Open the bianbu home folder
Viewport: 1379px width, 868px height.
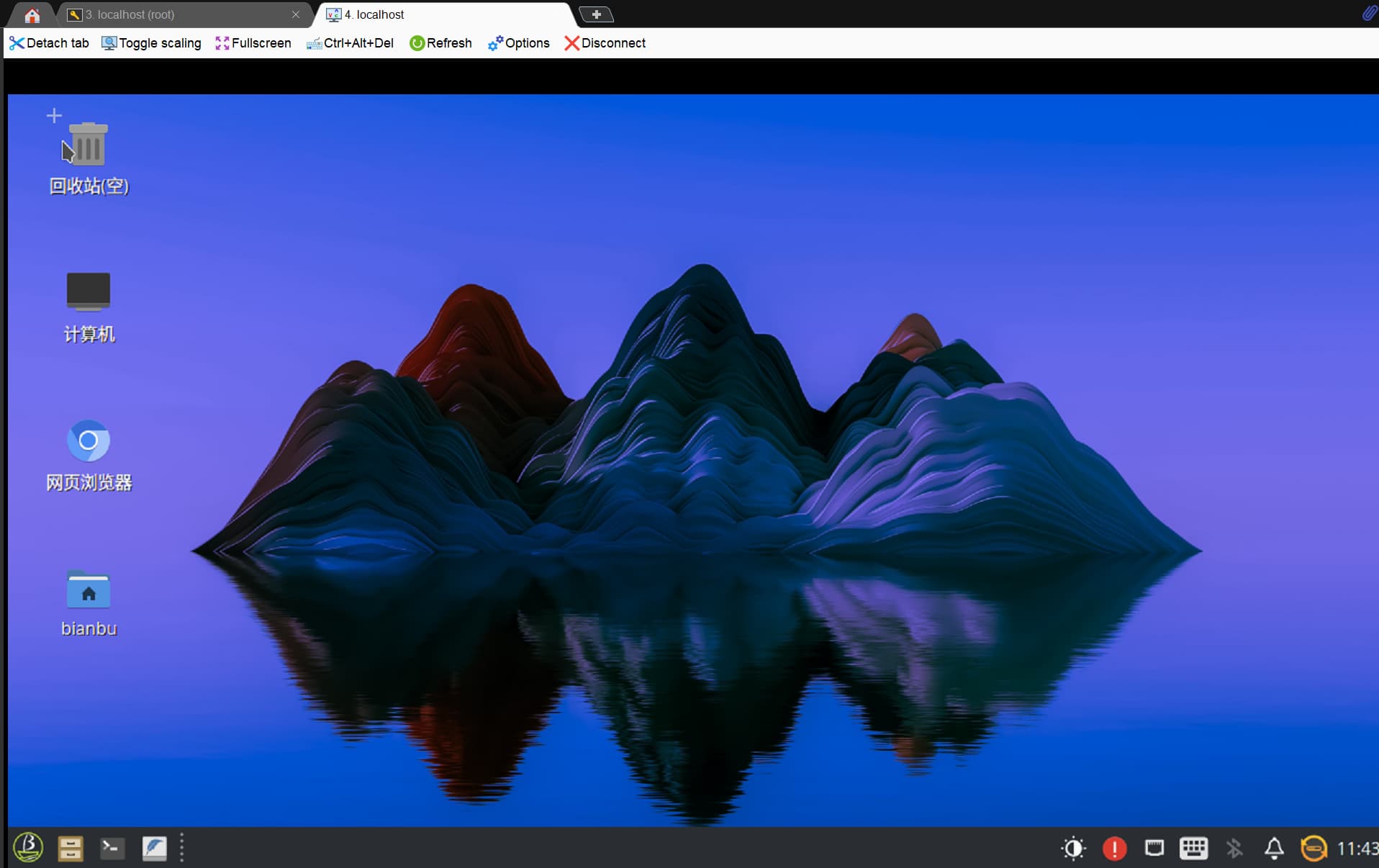88,590
